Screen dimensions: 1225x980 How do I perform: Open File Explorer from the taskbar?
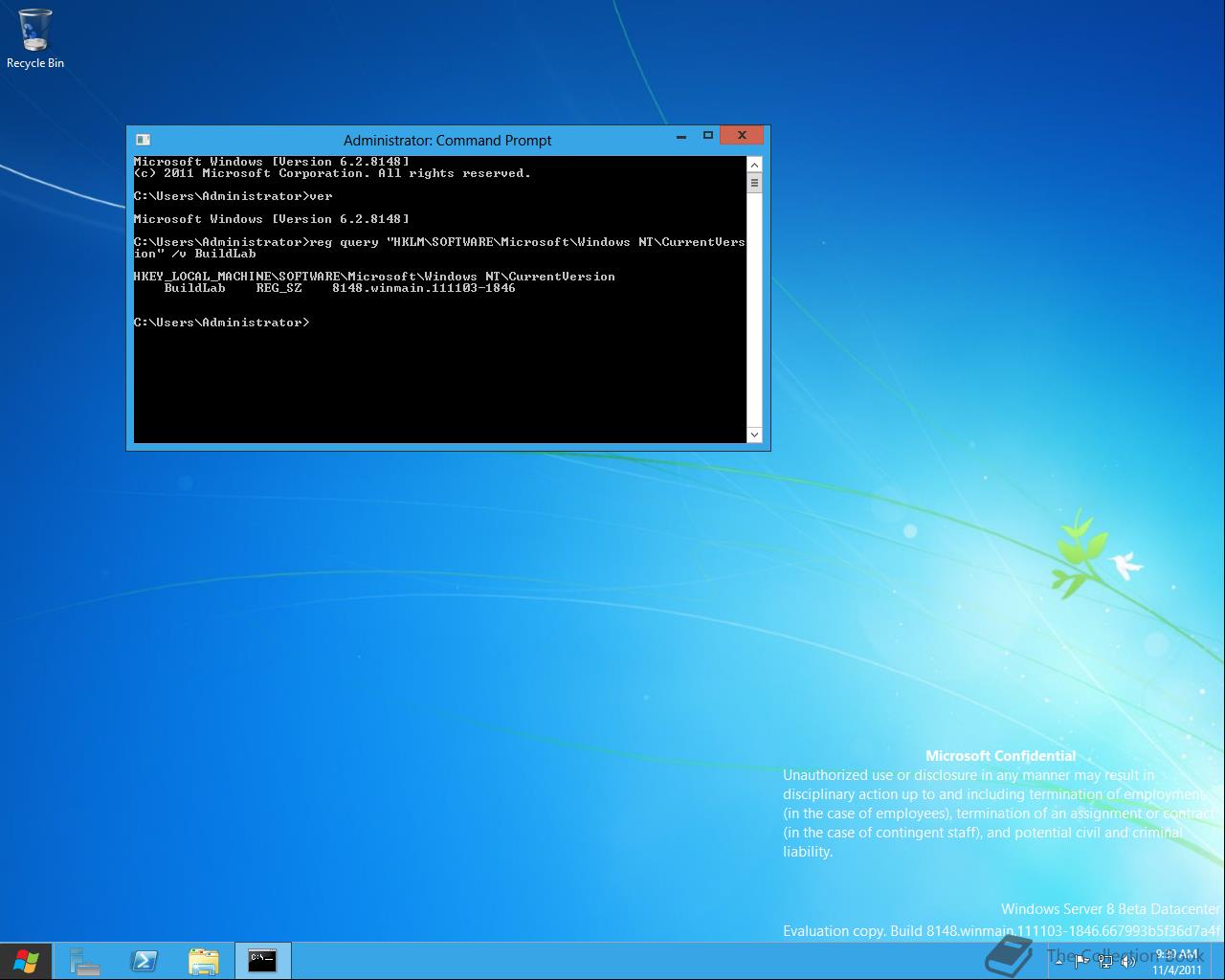pyautogui.click(x=204, y=961)
